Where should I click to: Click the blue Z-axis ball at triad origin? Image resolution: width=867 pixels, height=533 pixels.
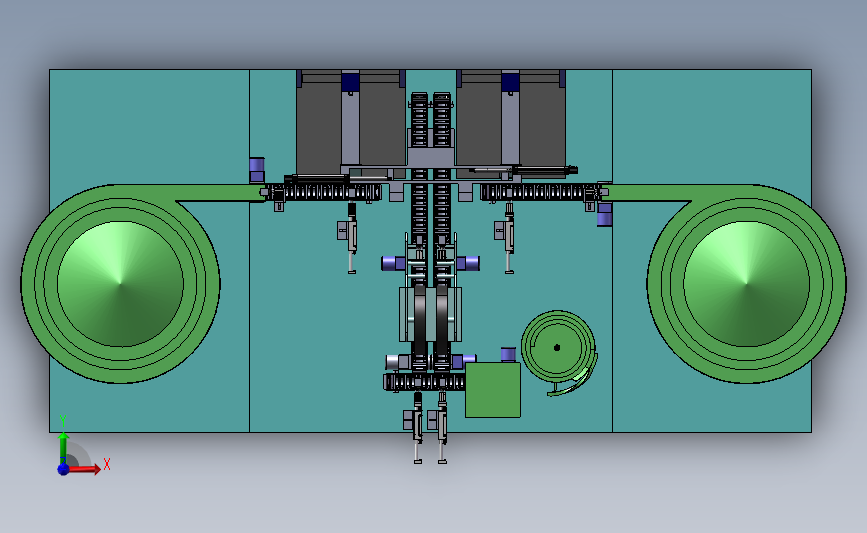[x=63, y=469]
